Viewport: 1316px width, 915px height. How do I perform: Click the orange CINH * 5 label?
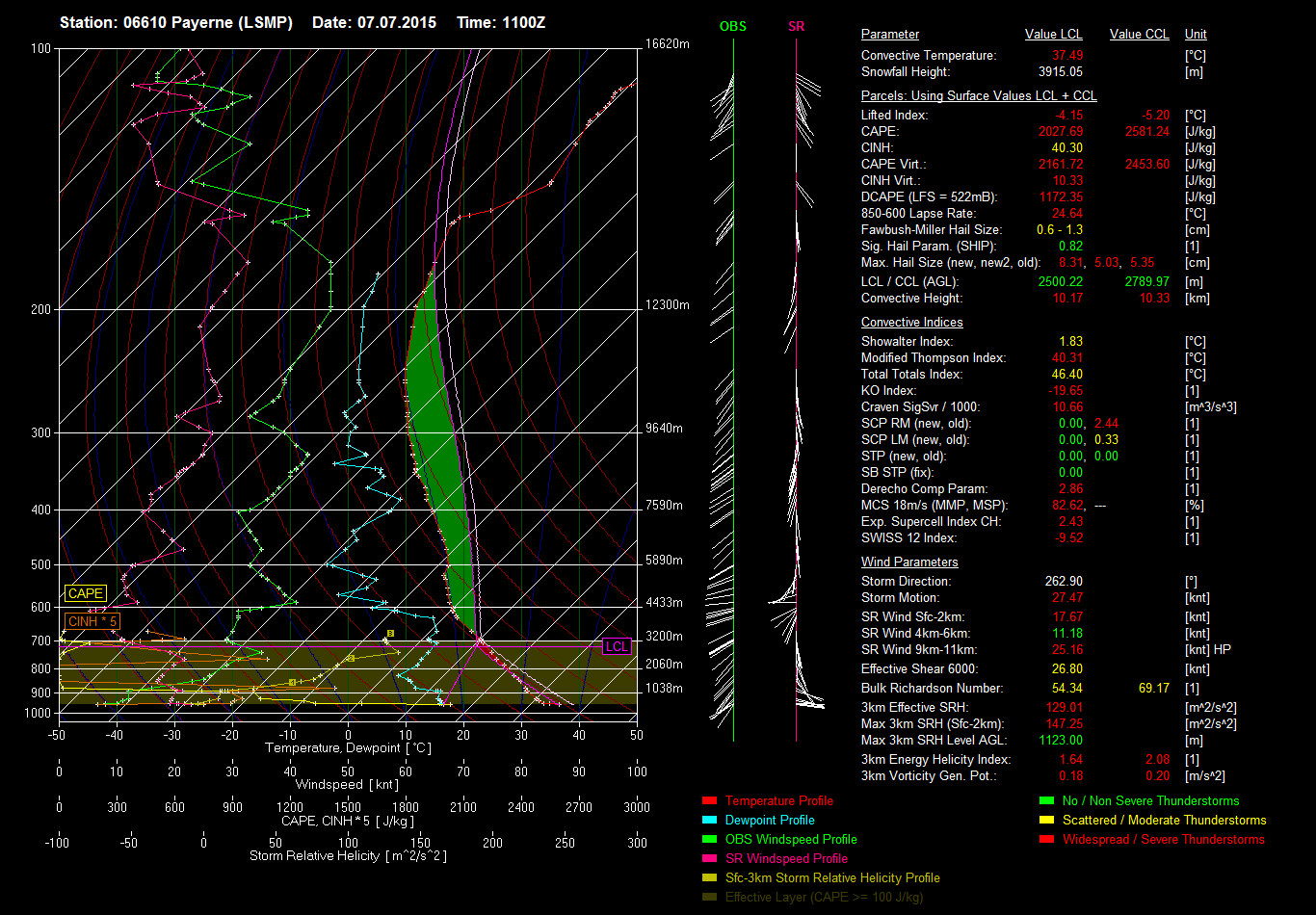tap(92, 621)
